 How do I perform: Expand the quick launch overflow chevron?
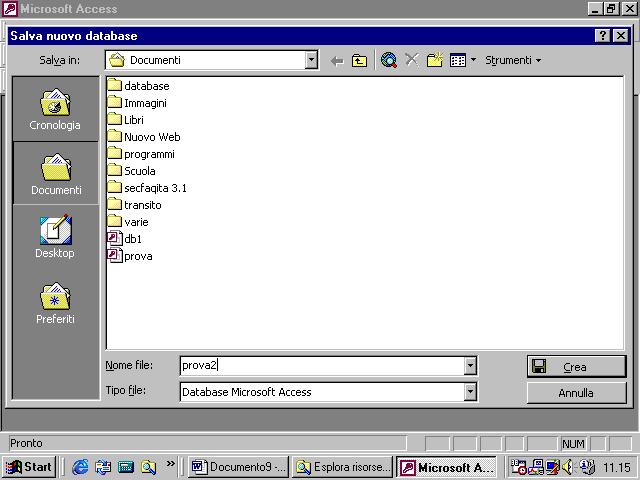(171, 464)
